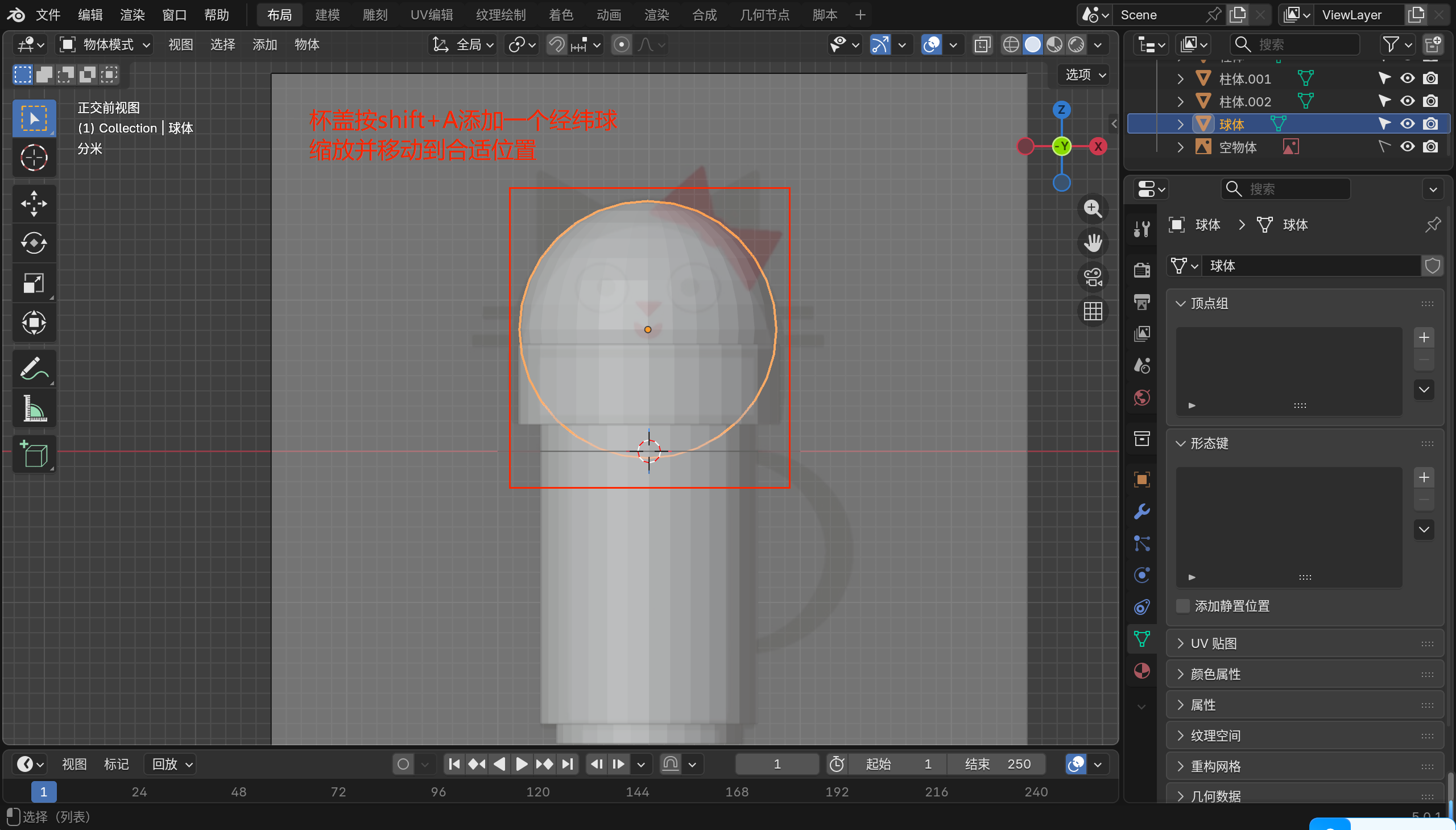Select the Scale tool
This screenshot has height=830, width=1456.
click(34, 283)
